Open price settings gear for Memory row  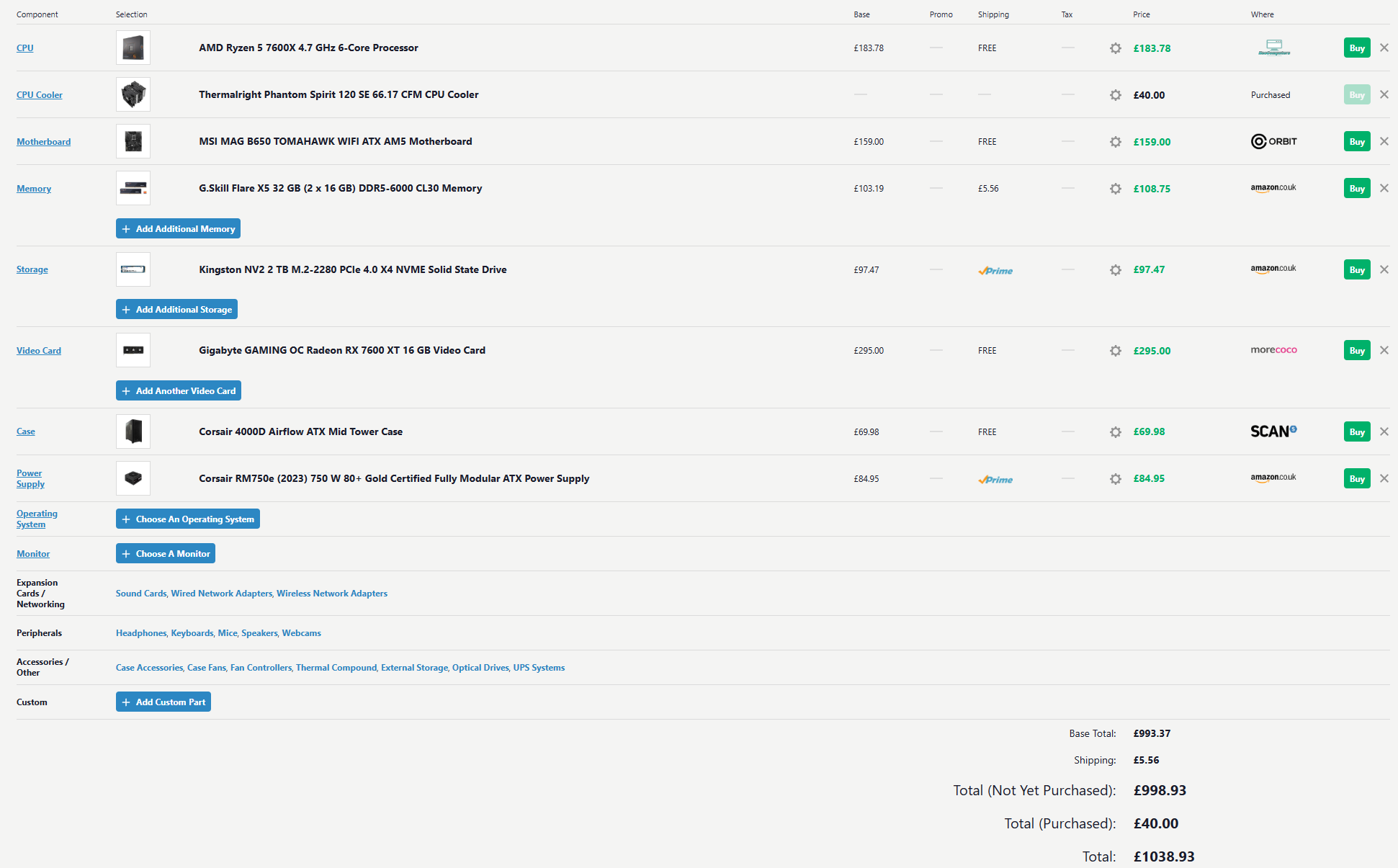[1115, 189]
